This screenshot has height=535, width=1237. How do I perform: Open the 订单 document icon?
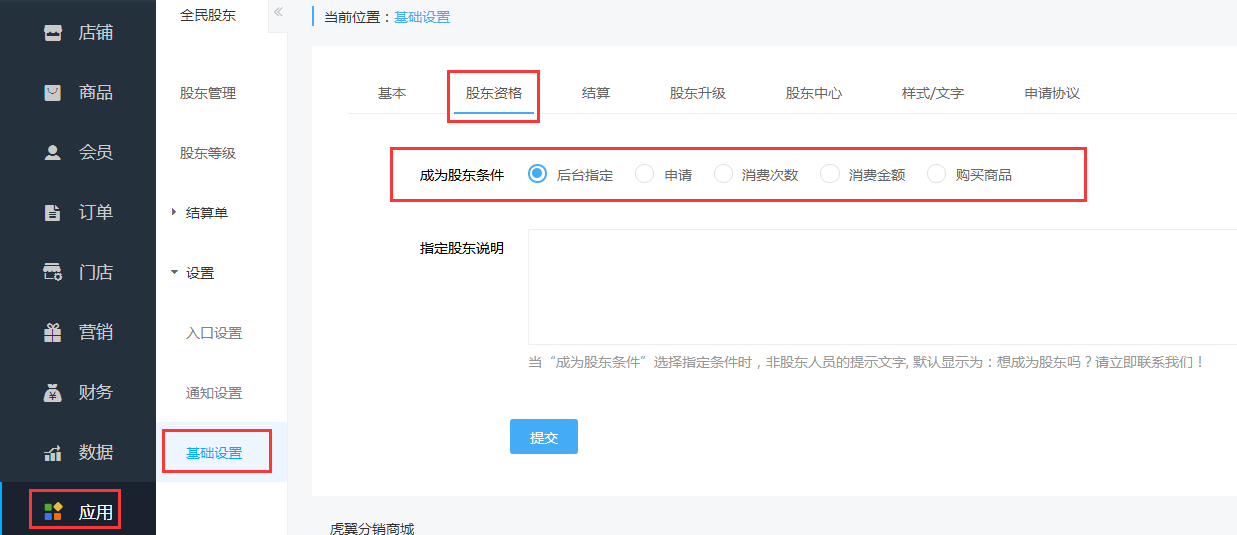(53, 213)
